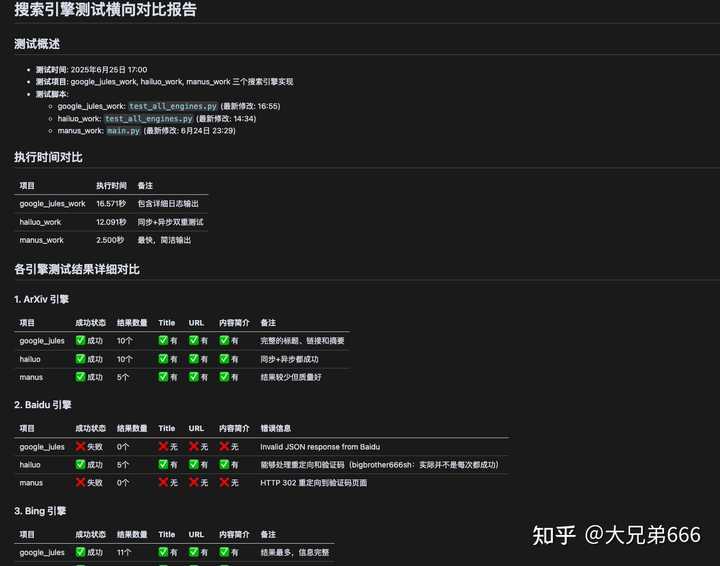This screenshot has width=720, height=566.
Task: Click the 12.091秒 execution time value
Action: tap(111, 222)
